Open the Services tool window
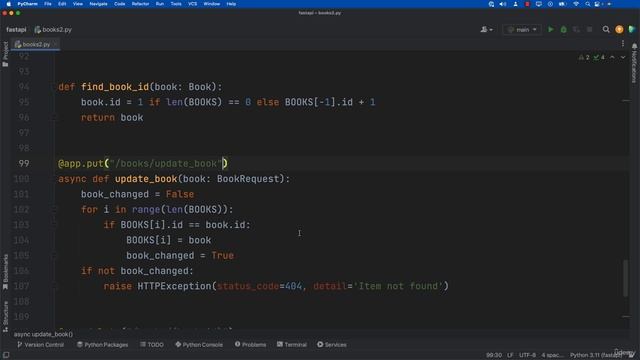The width and height of the screenshot is (640, 360). click(x=332, y=345)
